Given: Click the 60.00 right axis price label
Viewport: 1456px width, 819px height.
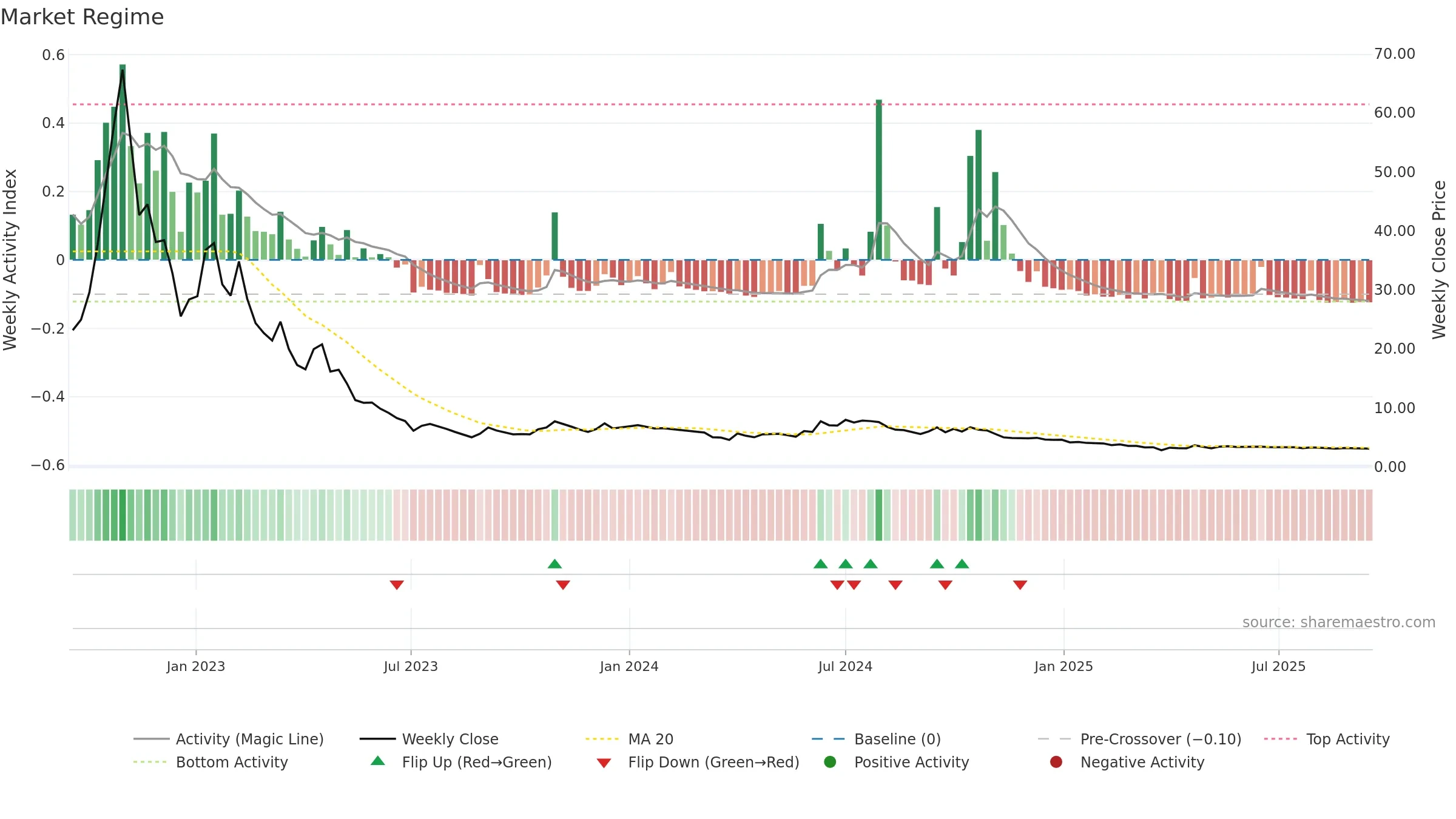Looking at the screenshot, I should coord(1395,113).
